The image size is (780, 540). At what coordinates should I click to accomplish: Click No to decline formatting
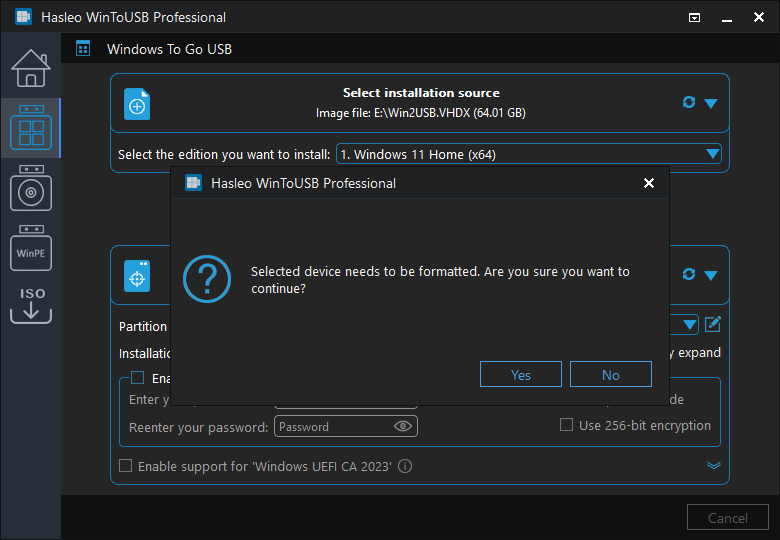click(x=610, y=374)
